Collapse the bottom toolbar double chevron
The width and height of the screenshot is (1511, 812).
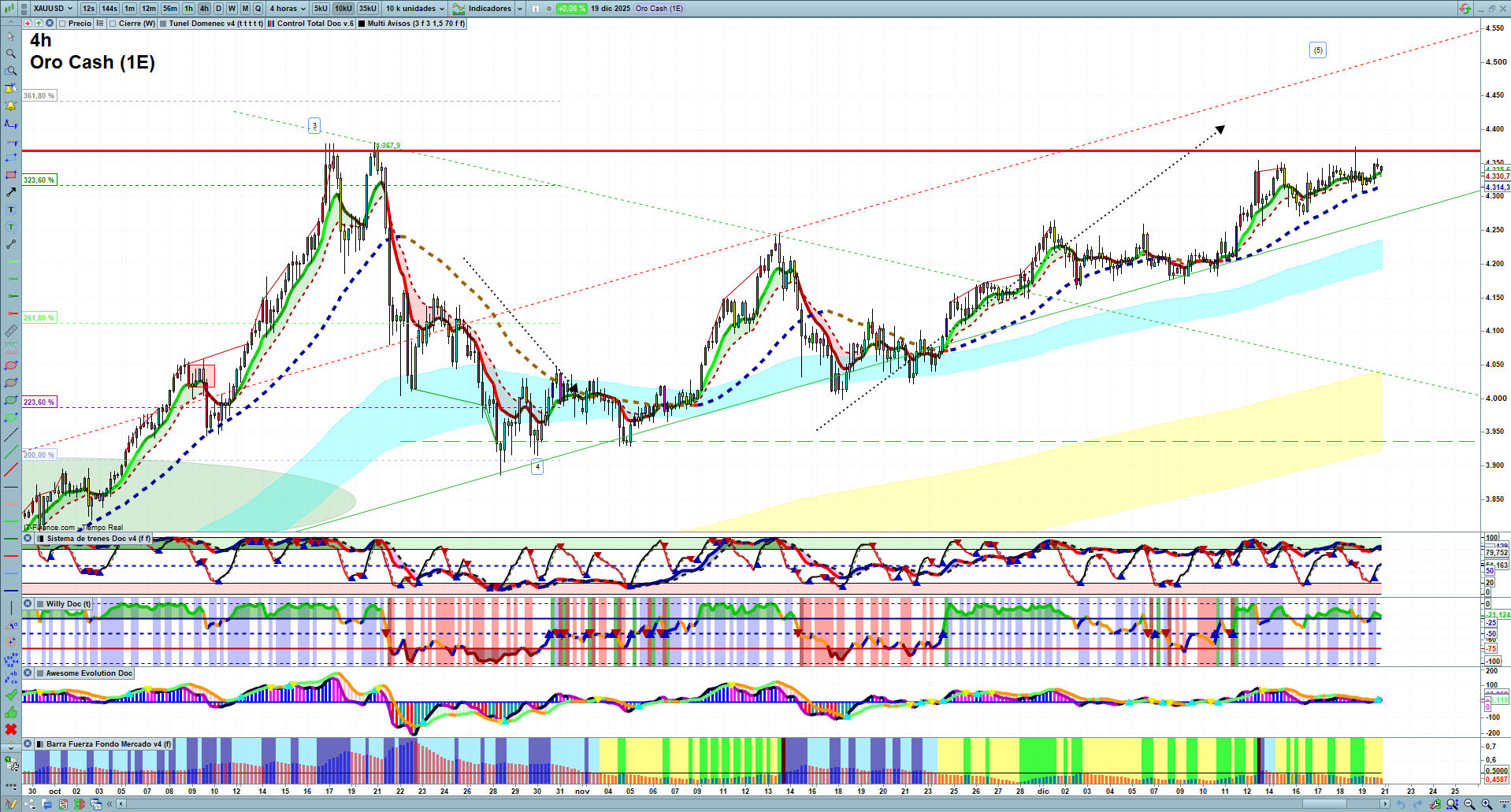[110, 804]
